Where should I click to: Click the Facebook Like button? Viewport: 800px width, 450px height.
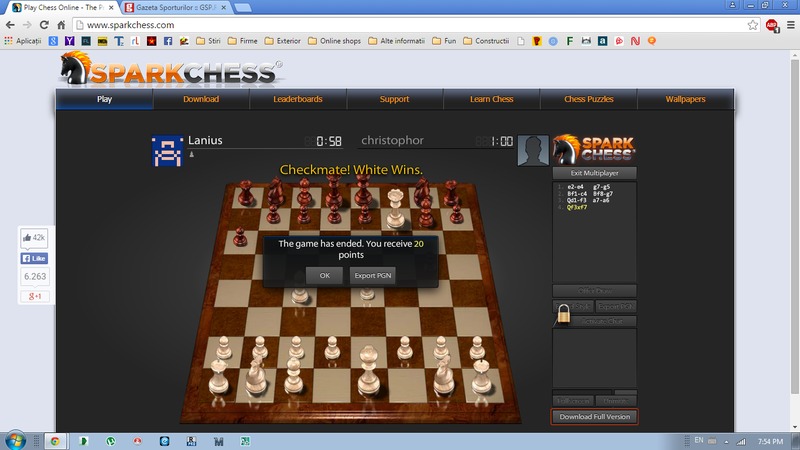coord(34,258)
